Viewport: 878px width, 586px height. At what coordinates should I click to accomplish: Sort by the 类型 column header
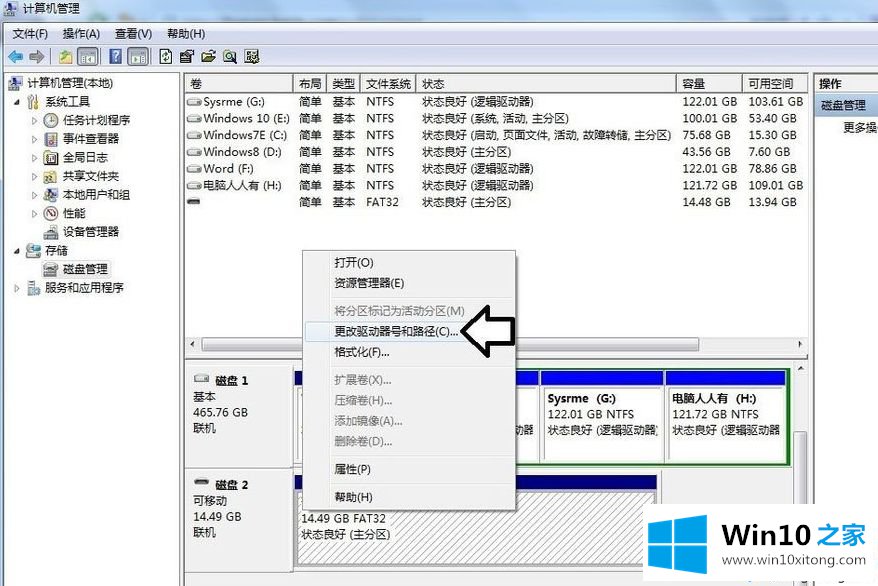(343, 84)
